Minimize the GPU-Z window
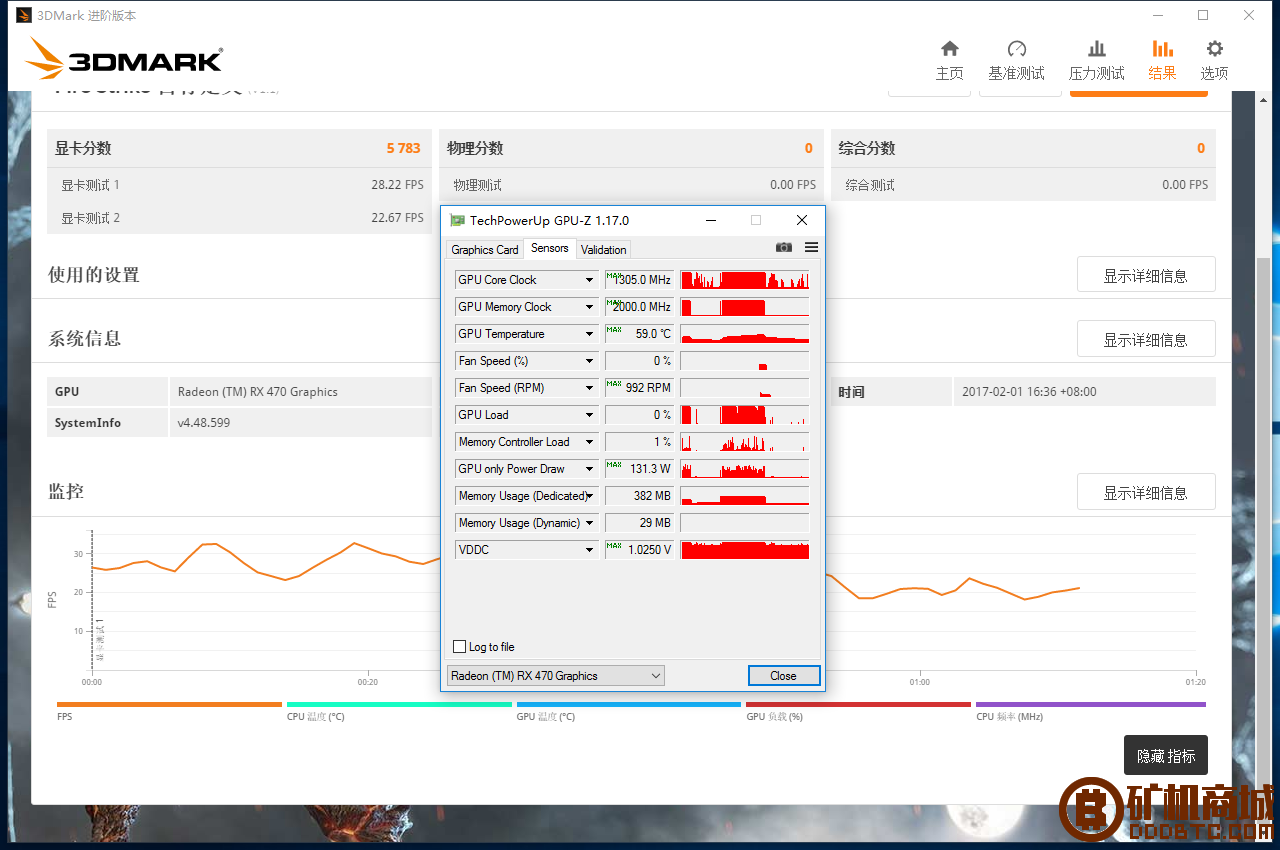Screen dimensions: 1280x850 (710, 220)
